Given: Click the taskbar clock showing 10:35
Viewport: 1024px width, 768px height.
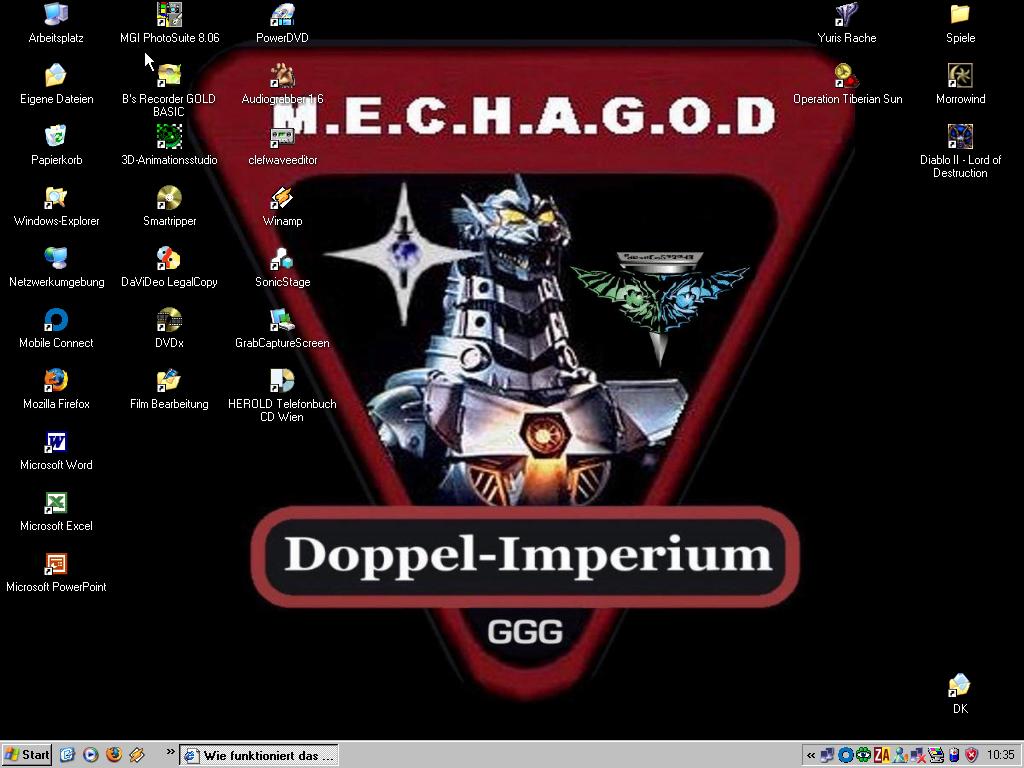Looking at the screenshot, I should click(x=1000, y=755).
